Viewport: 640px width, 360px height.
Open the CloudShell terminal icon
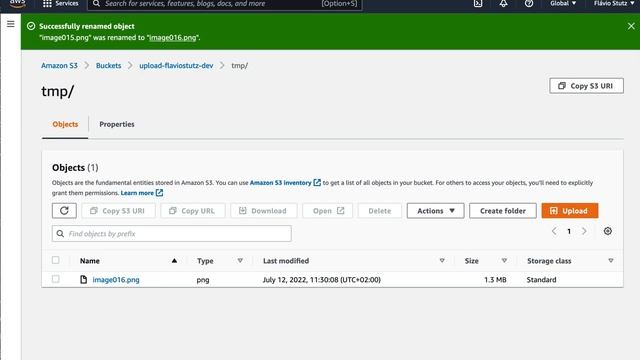point(478,3)
